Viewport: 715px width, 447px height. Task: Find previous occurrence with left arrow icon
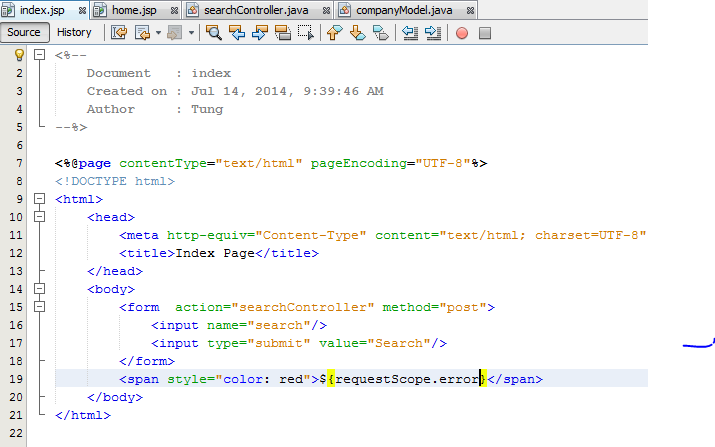click(237, 33)
